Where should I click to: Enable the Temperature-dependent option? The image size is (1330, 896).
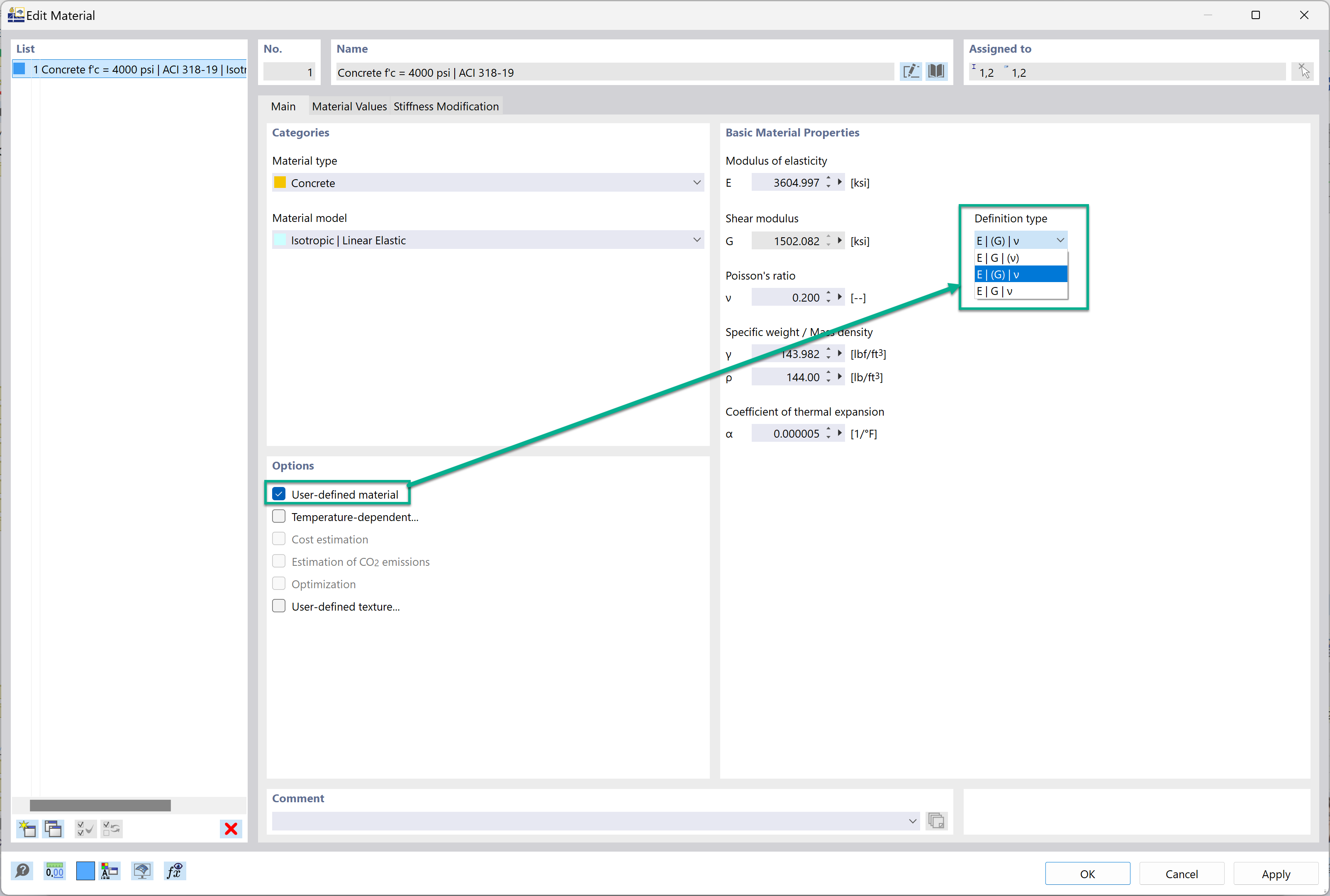pyautogui.click(x=278, y=516)
